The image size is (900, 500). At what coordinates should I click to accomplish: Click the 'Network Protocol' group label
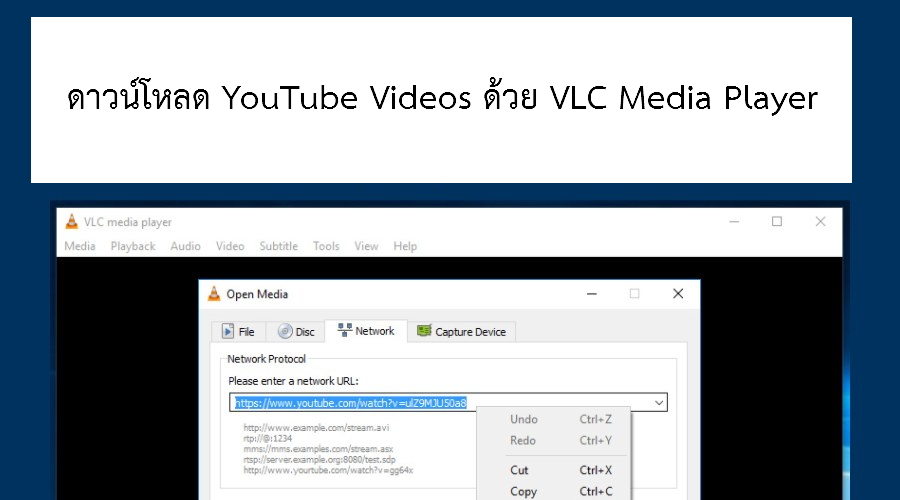coord(266,359)
